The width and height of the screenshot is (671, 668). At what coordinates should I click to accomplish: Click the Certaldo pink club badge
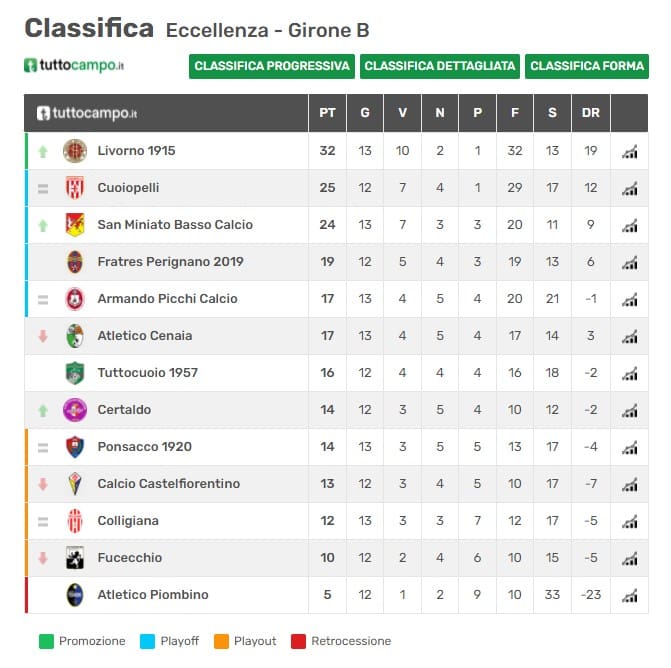75,410
